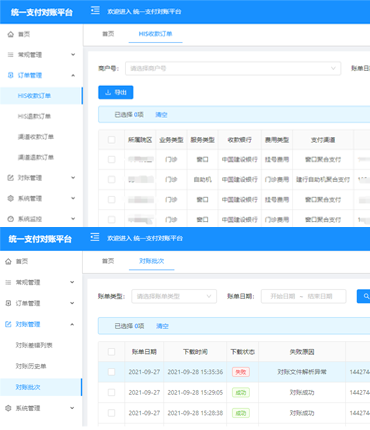Click the red 失败 status tag
The image size is (370, 430).
tap(241, 372)
